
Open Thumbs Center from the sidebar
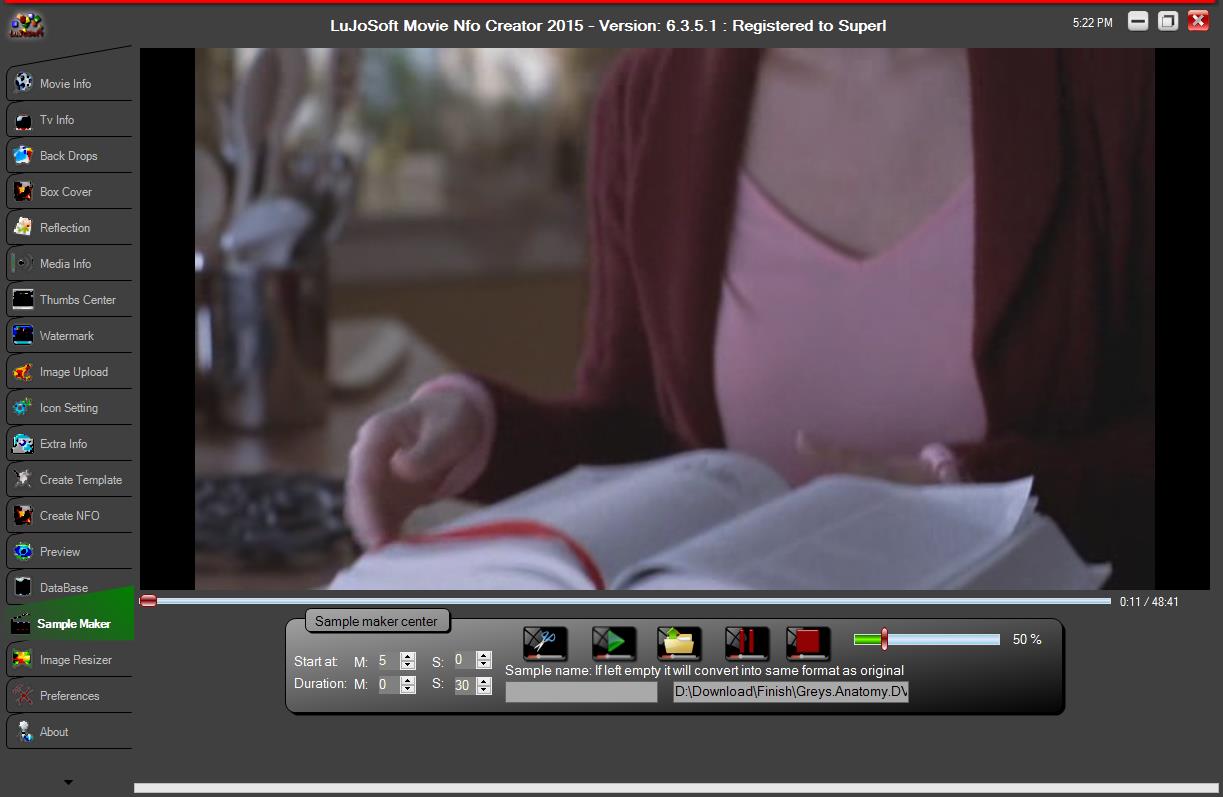tap(68, 300)
